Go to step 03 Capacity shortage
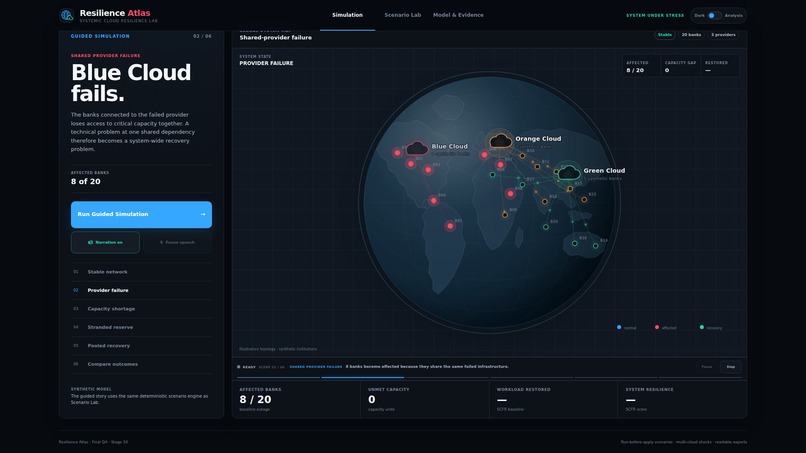Image resolution: width=806 pixels, height=453 pixels. [x=141, y=309]
